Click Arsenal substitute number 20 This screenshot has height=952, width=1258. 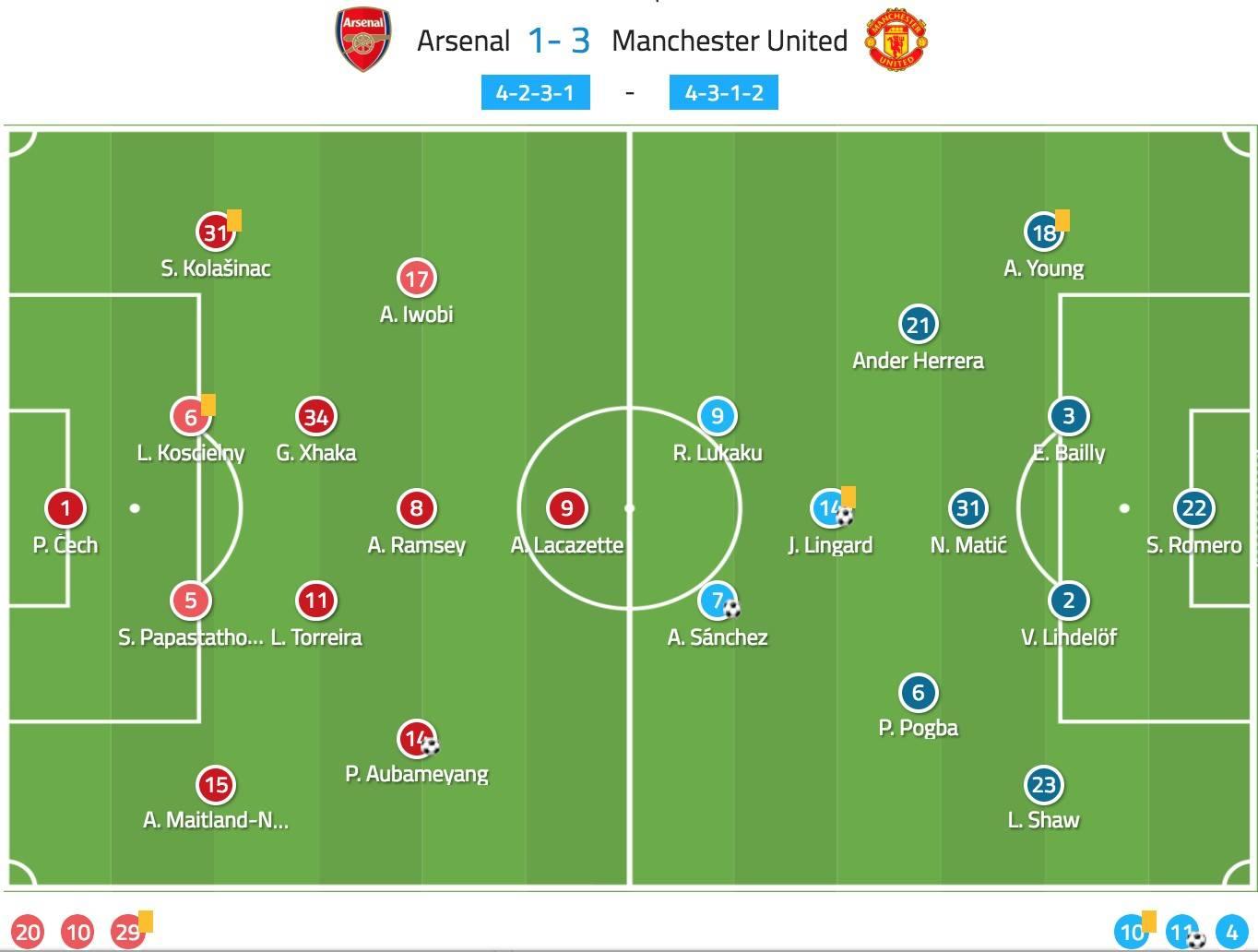tap(28, 933)
